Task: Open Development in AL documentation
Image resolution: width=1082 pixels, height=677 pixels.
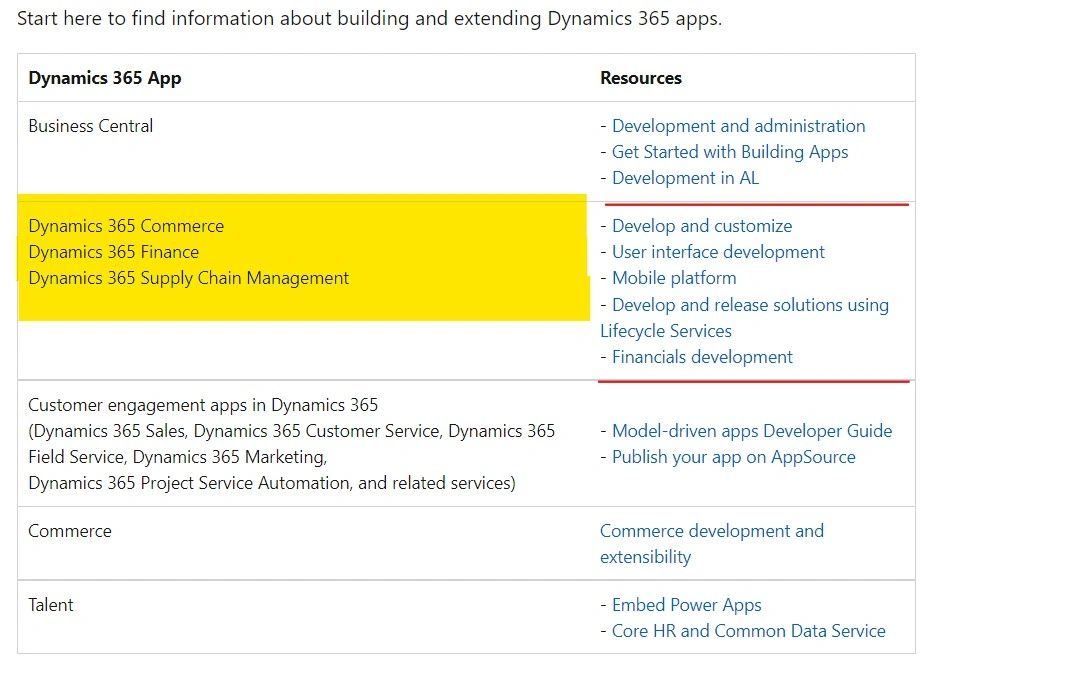Action: click(x=685, y=178)
